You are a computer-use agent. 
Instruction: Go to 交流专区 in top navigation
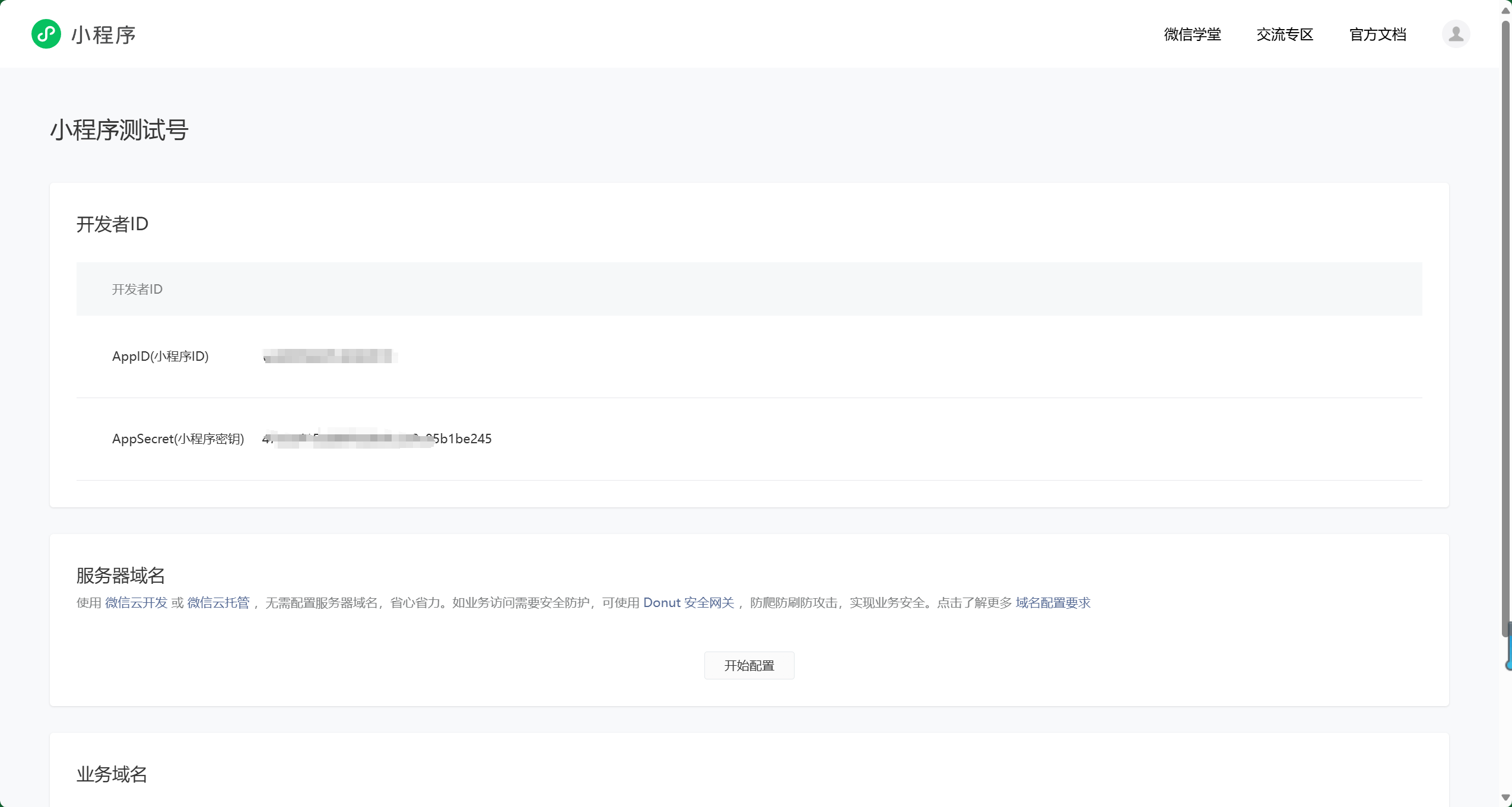pyautogui.click(x=1285, y=34)
